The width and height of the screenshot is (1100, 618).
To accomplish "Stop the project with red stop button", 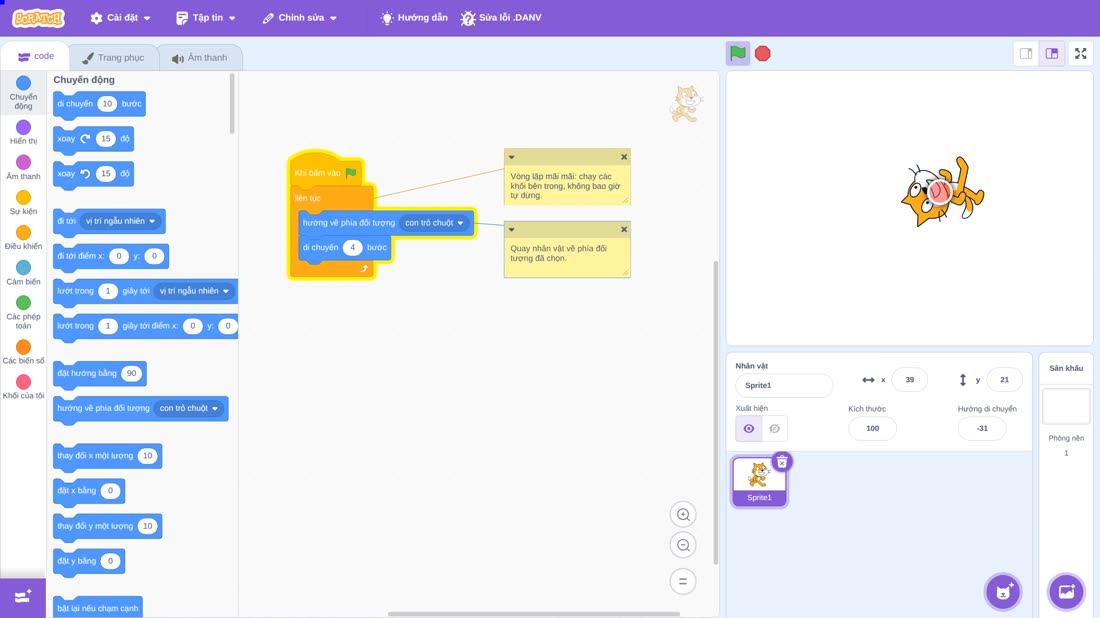I will [763, 53].
